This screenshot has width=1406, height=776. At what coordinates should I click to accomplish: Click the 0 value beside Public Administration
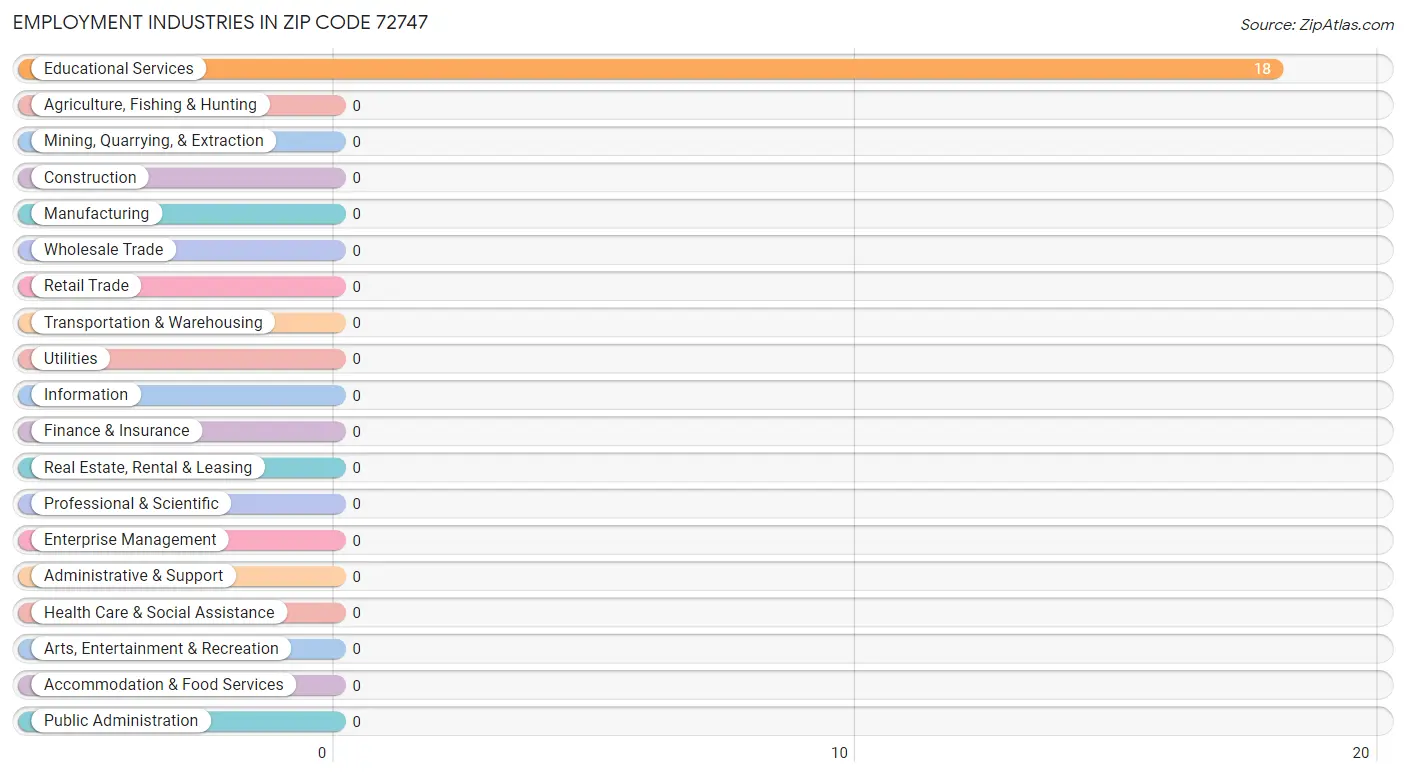coord(357,722)
